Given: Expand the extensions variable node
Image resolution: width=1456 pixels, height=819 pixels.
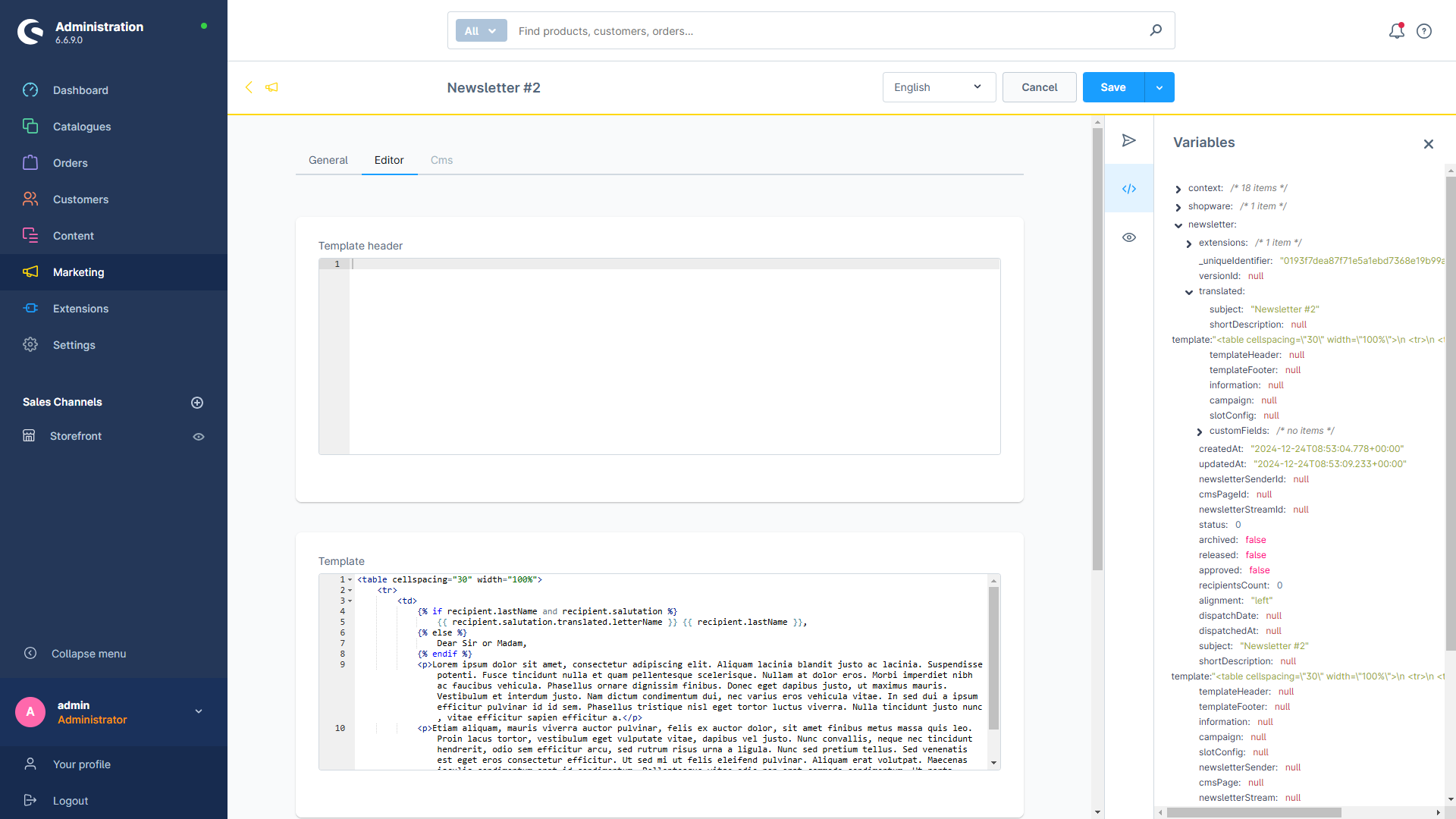Looking at the screenshot, I should (x=1189, y=243).
